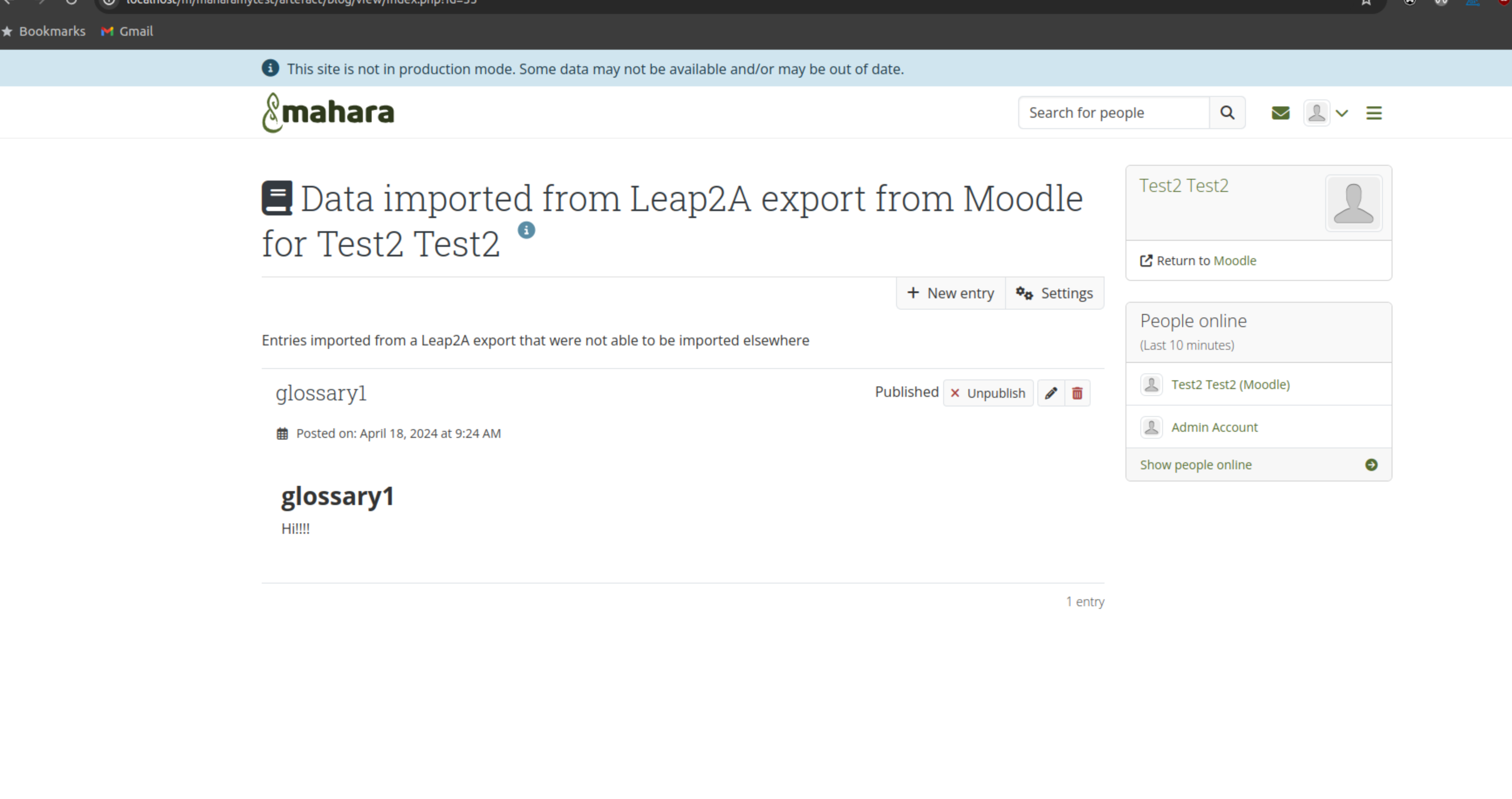Click avatar next to Admin Account
Image resolution: width=1512 pixels, height=799 pixels.
[1151, 427]
